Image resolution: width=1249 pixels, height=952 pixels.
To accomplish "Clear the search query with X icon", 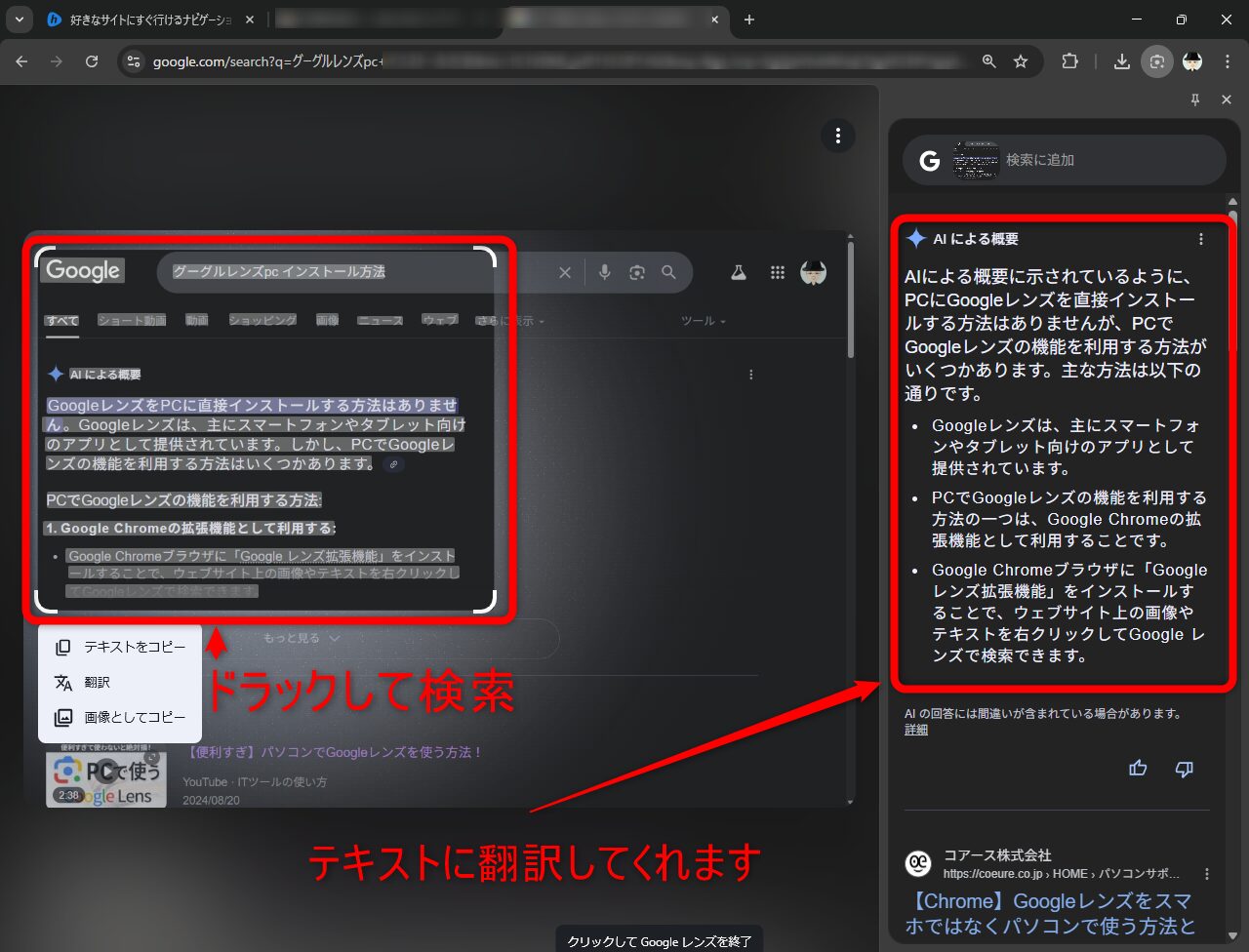I will point(565,272).
